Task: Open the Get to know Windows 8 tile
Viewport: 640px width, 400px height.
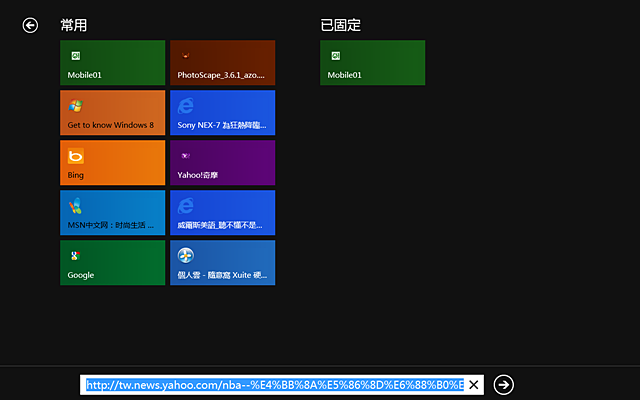Action: point(113,113)
